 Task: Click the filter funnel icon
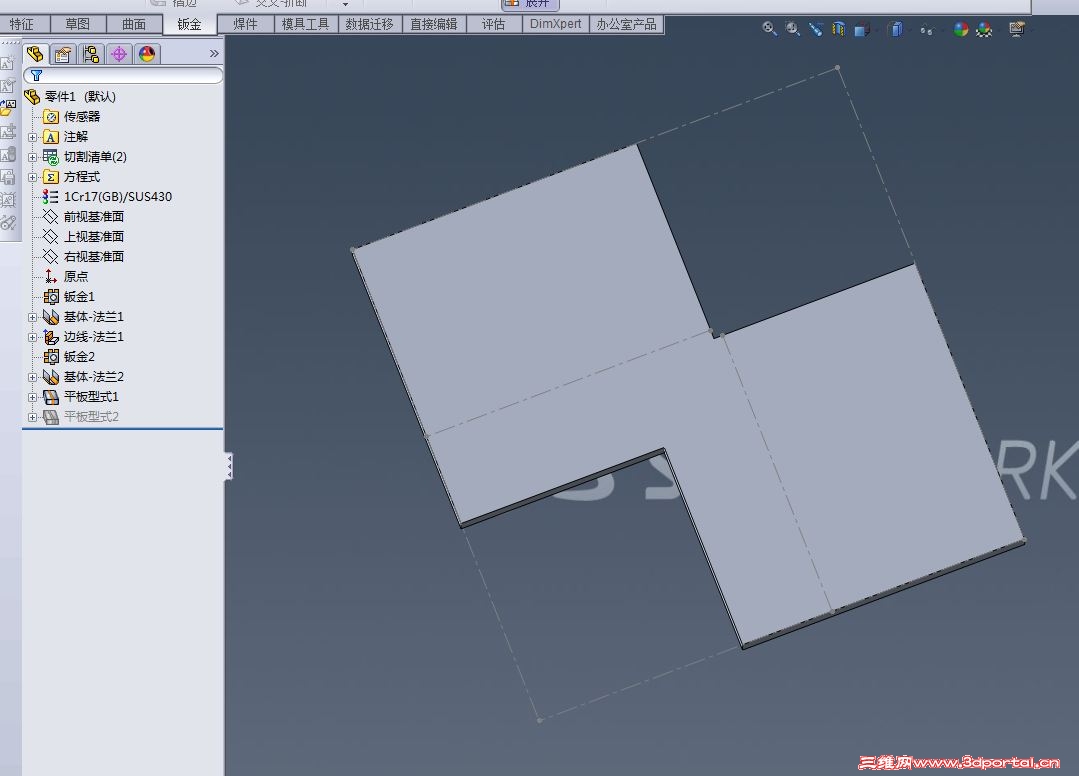coord(36,75)
